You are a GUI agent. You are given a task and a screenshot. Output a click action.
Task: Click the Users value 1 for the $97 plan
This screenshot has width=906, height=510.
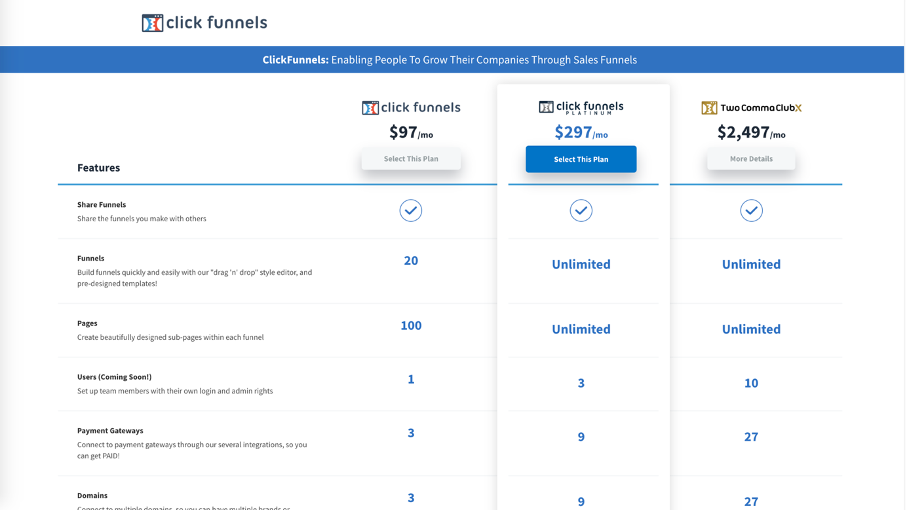coord(411,379)
